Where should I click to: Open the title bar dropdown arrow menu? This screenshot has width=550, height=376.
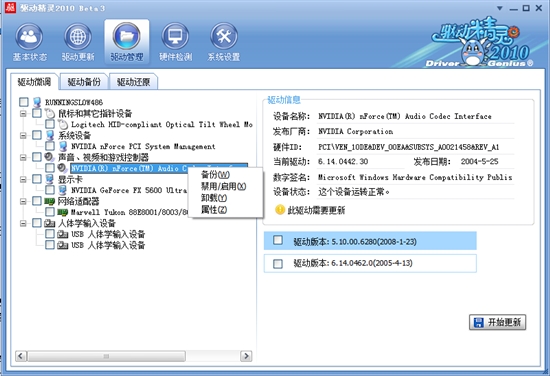500,8
